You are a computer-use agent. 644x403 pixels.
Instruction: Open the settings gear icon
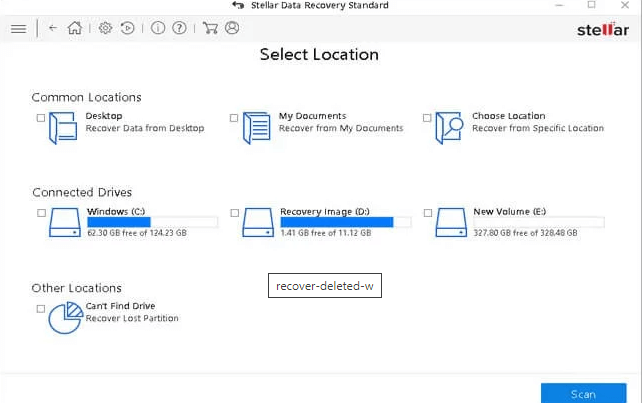point(105,28)
